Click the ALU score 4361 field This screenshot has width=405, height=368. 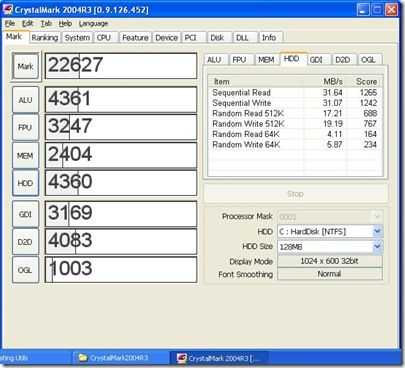(x=121, y=99)
